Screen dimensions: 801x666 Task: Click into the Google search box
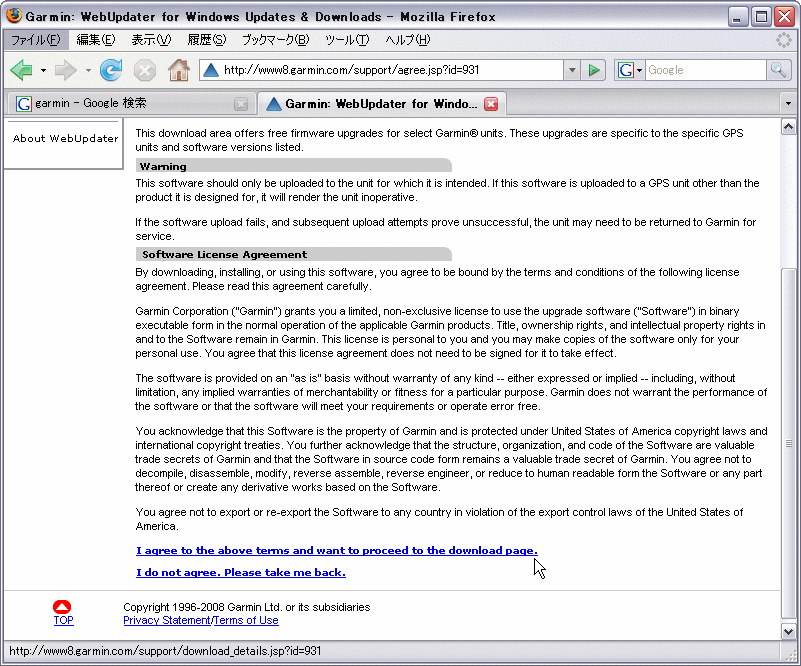tap(706, 70)
